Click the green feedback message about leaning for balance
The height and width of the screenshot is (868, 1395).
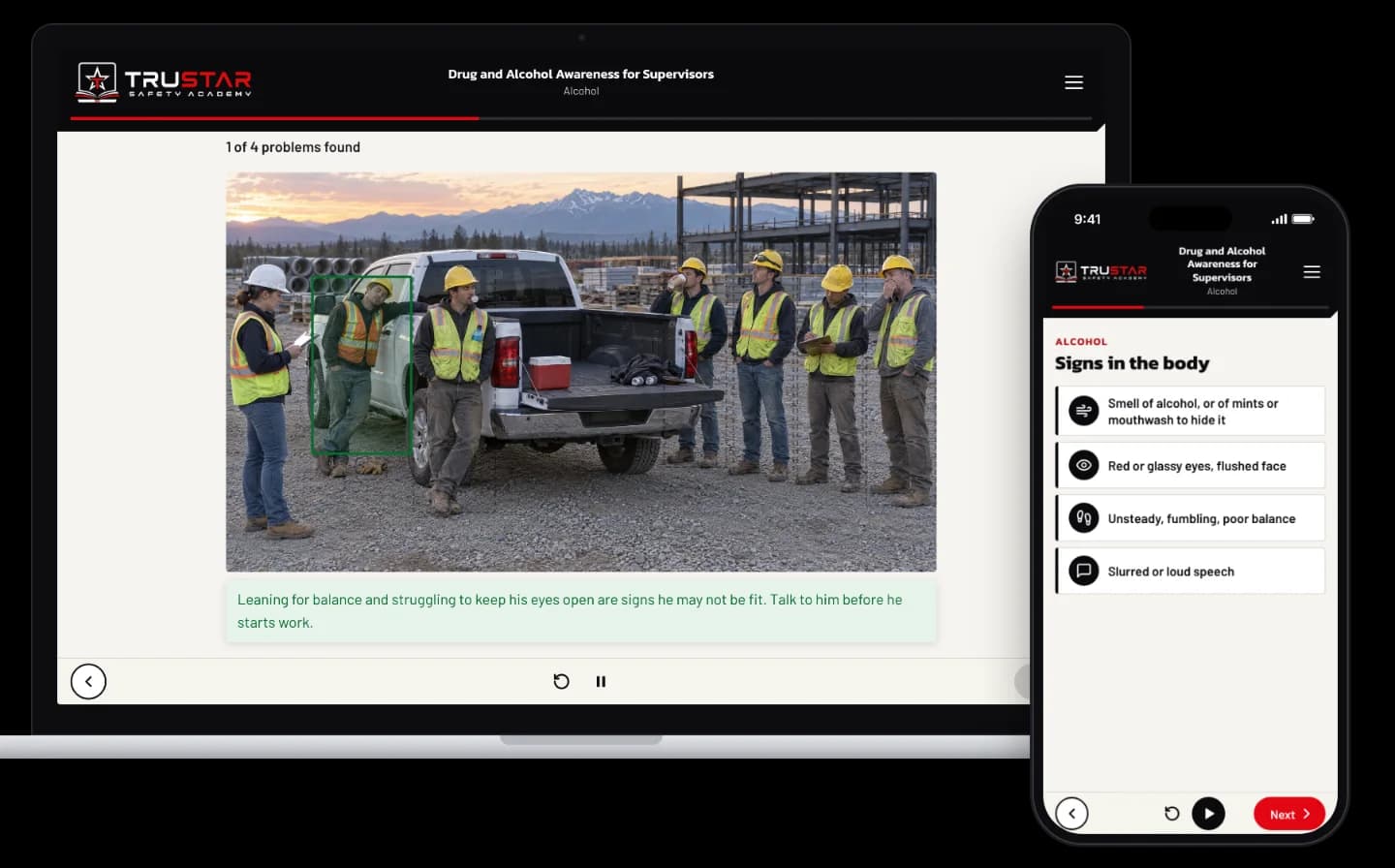click(x=581, y=611)
